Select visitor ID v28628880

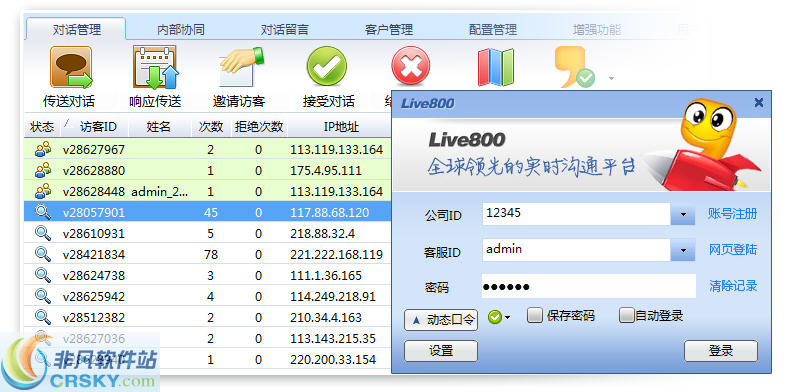[94, 171]
